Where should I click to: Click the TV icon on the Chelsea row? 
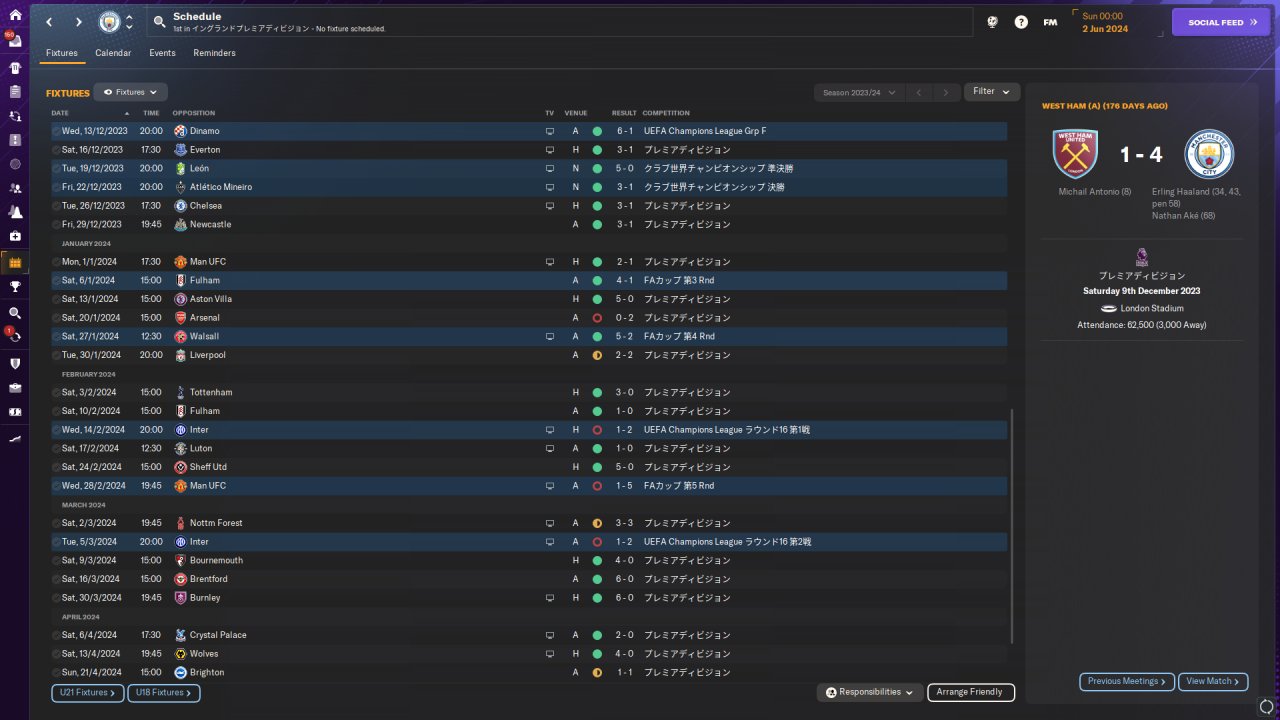click(549, 206)
